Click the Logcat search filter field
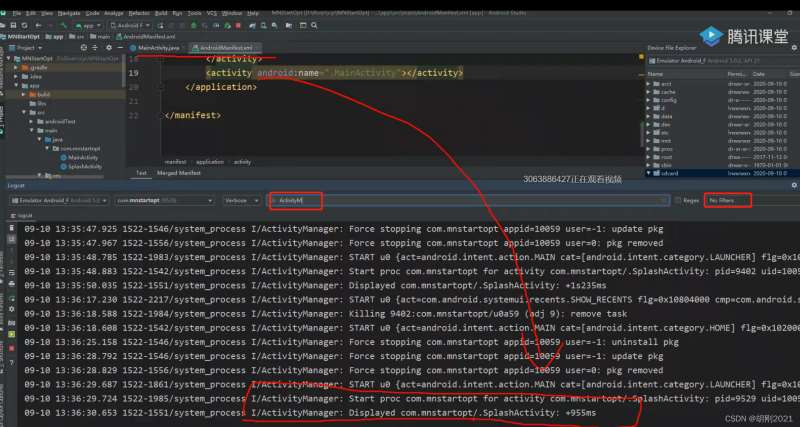This screenshot has width=800, height=427. [469, 200]
